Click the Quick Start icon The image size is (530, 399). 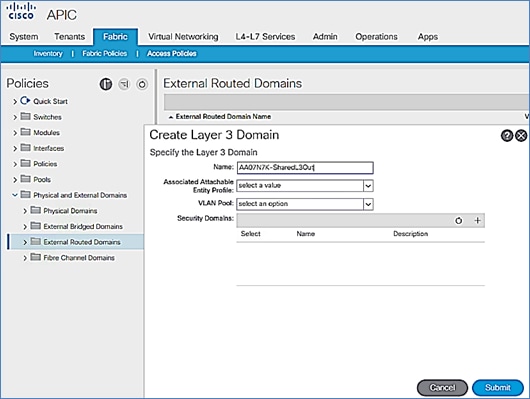pyautogui.click(x=25, y=101)
